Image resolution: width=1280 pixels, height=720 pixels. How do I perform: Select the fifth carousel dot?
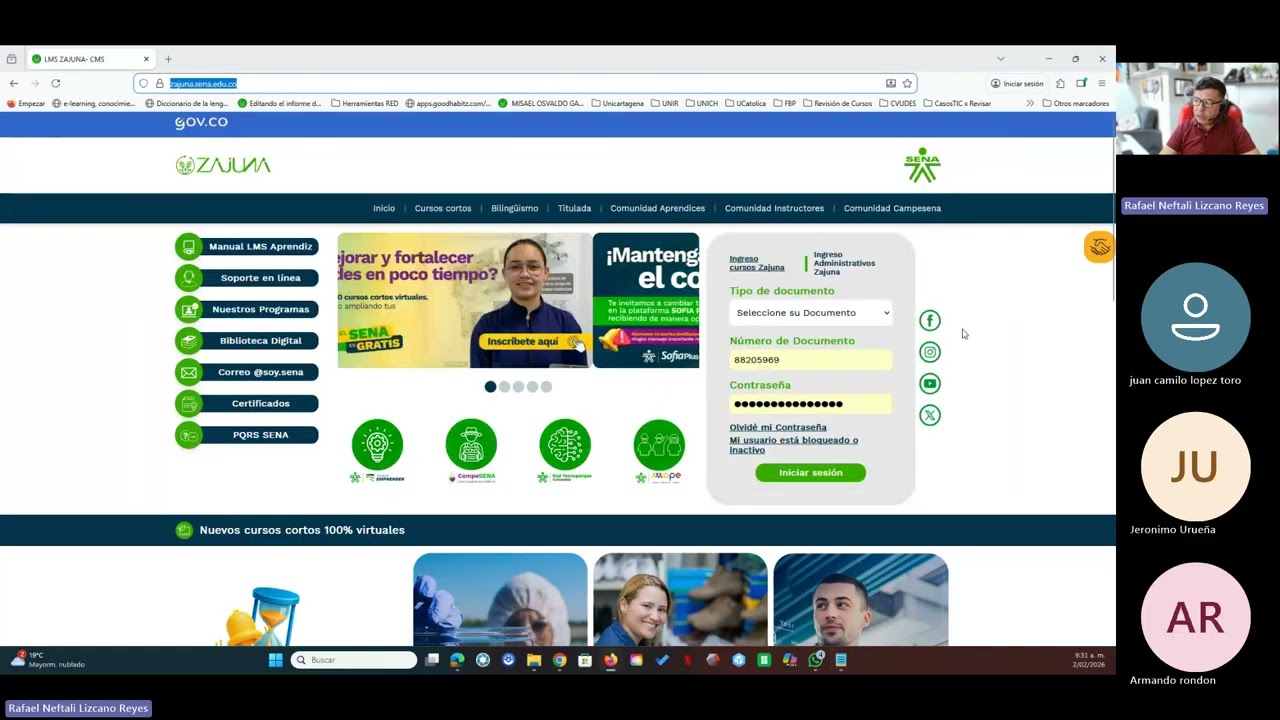(x=546, y=387)
